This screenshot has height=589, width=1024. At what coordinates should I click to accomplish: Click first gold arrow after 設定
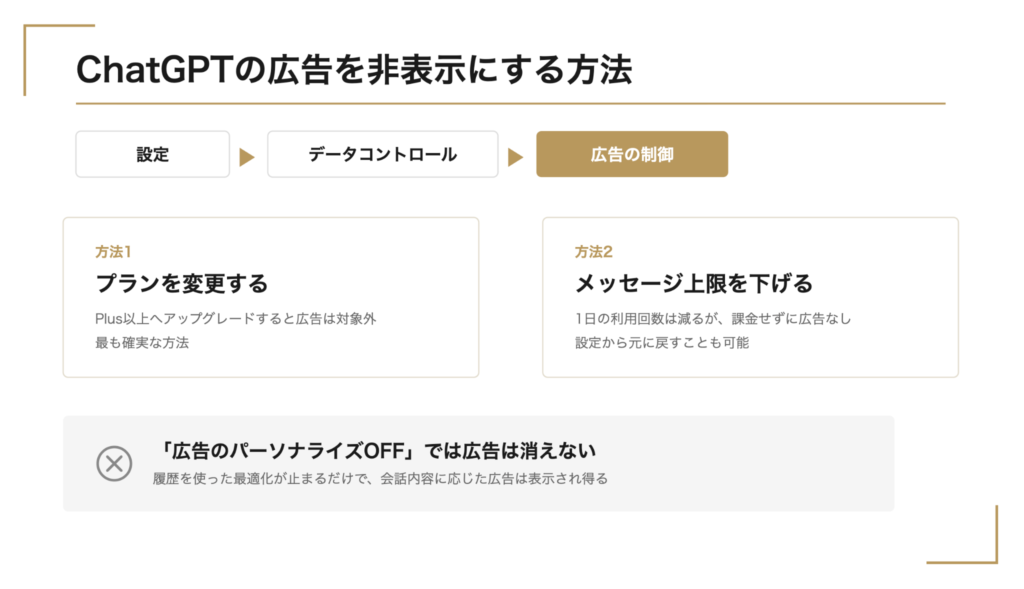point(247,157)
